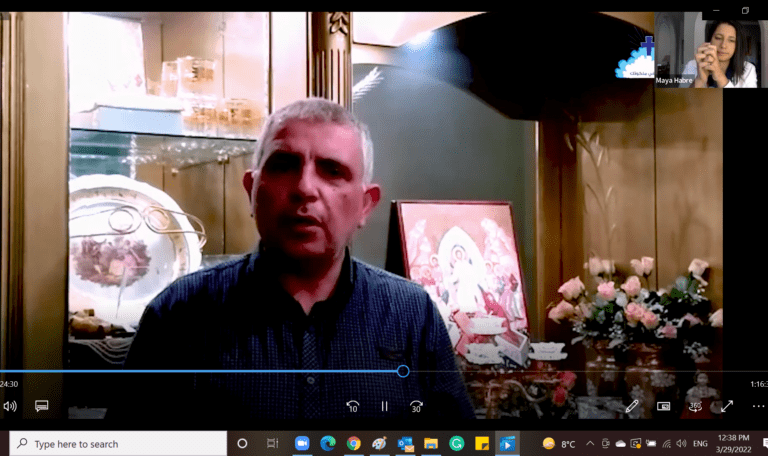The height and width of the screenshot is (456, 768).
Task: Open the Wi-Fi network flyout
Action: (x=667, y=444)
